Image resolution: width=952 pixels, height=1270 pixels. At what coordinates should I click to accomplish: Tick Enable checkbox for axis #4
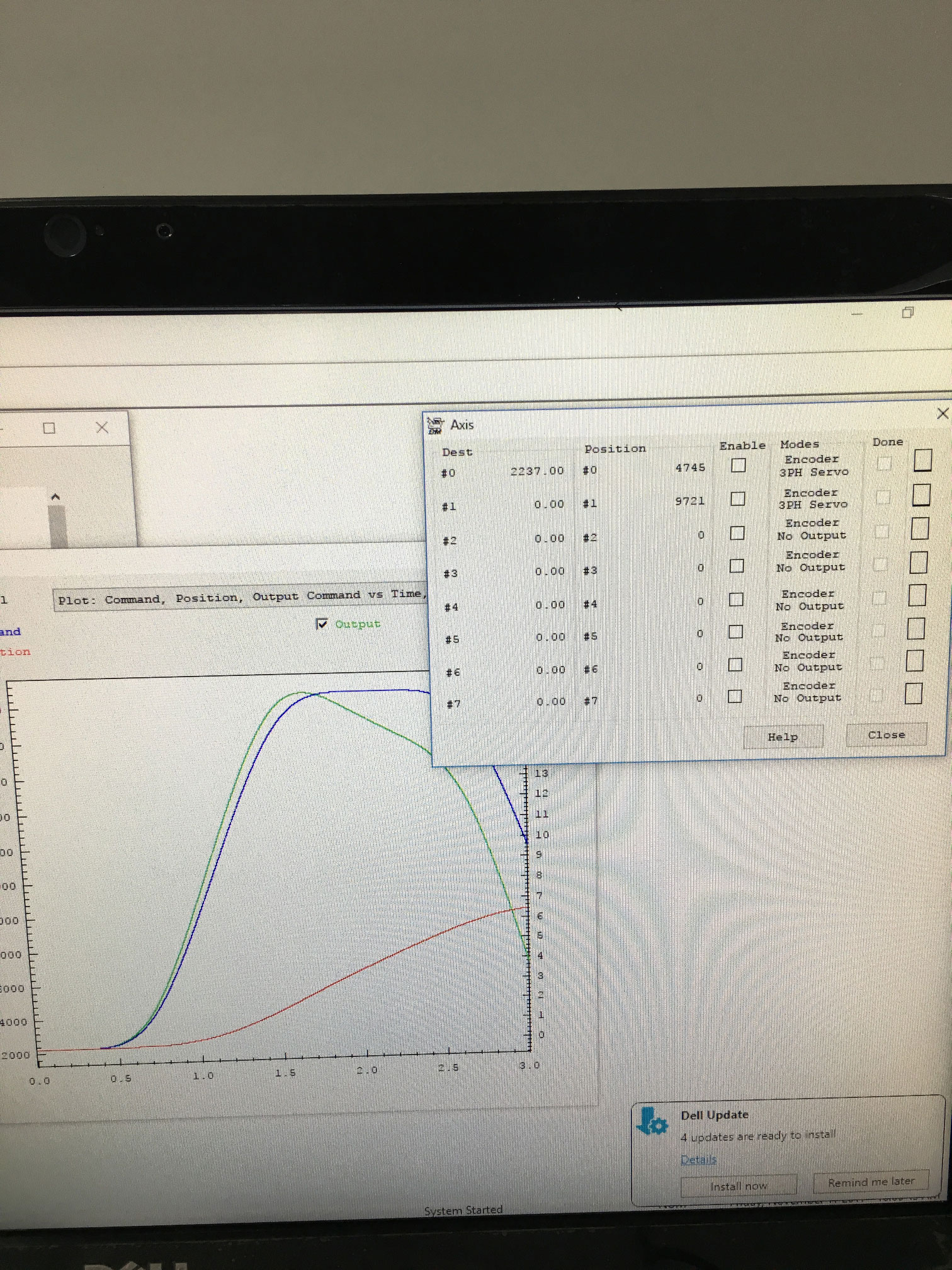tap(735, 599)
